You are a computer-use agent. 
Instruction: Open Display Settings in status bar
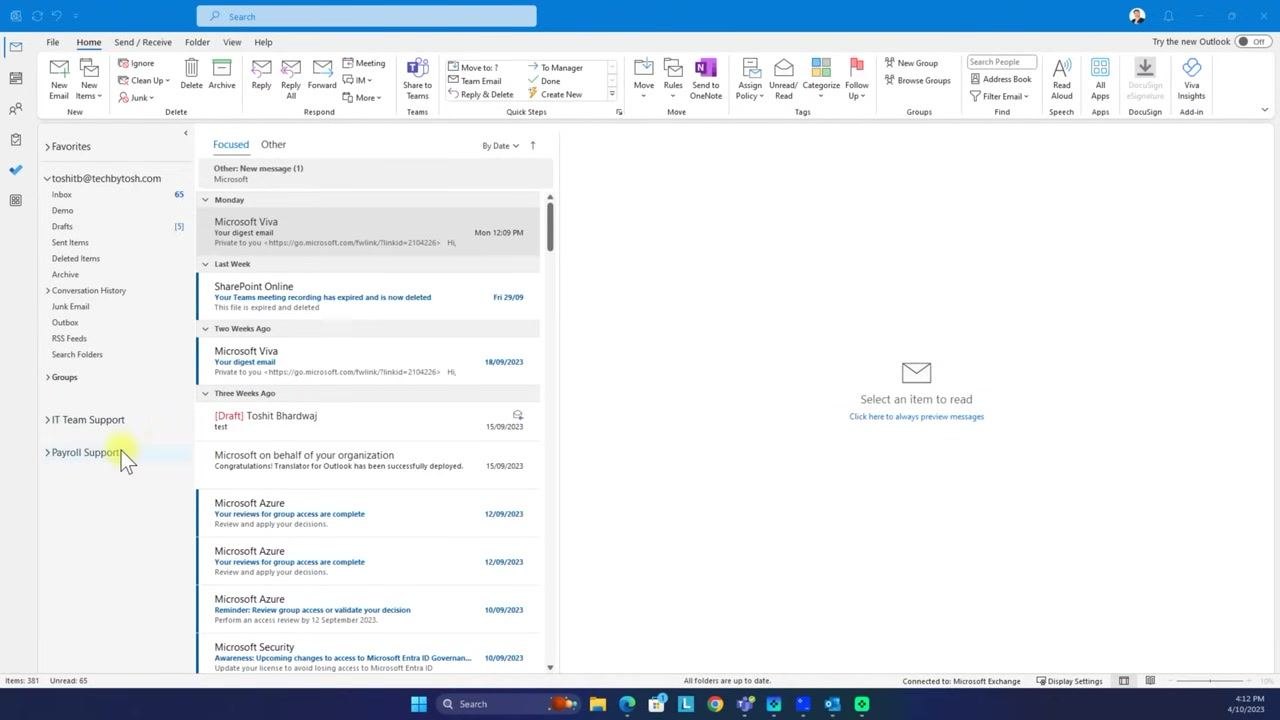(1069, 681)
